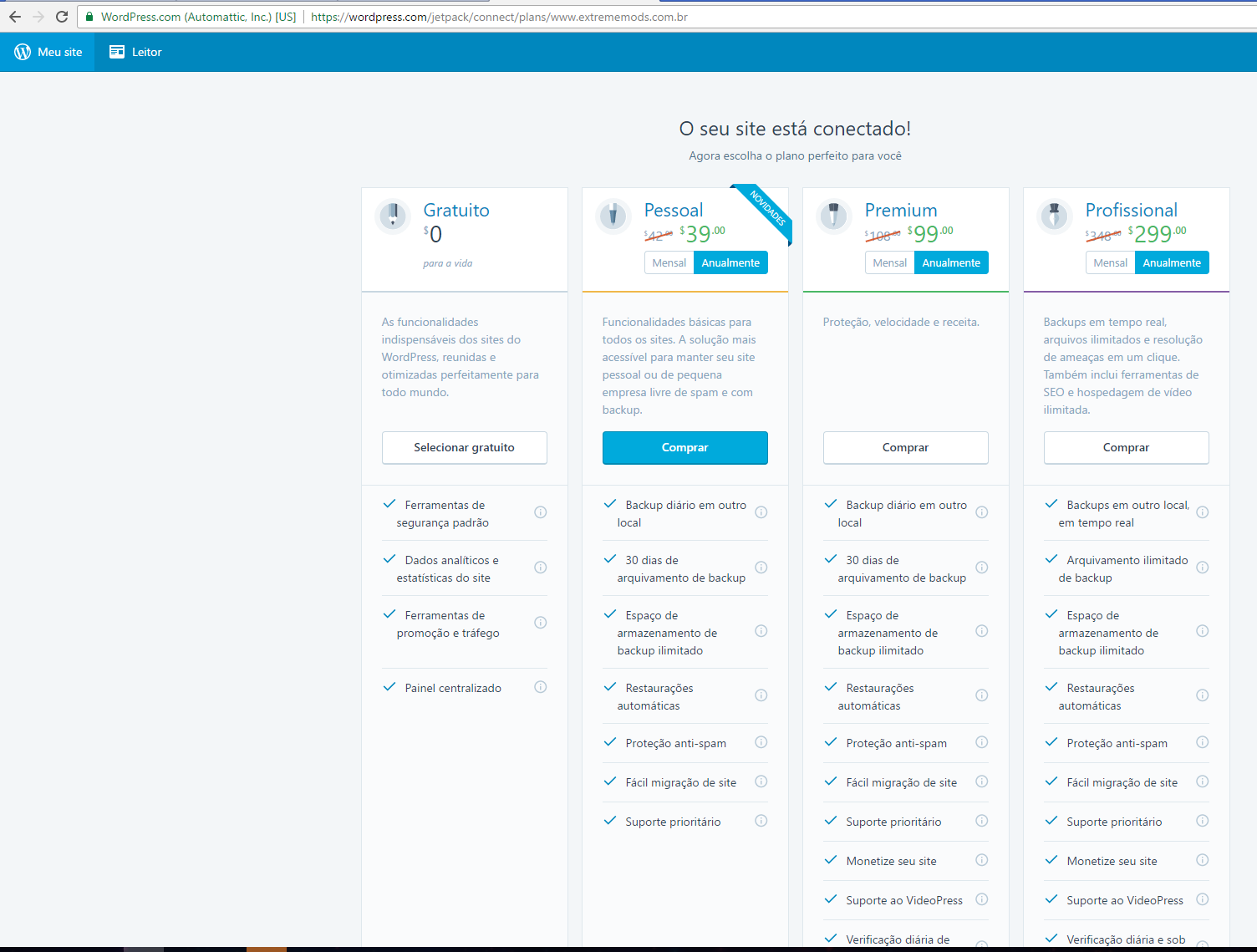Open info for Ferramentas de promoção e tráfego
Image resolution: width=1257 pixels, height=952 pixels.
tap(541, 623)
